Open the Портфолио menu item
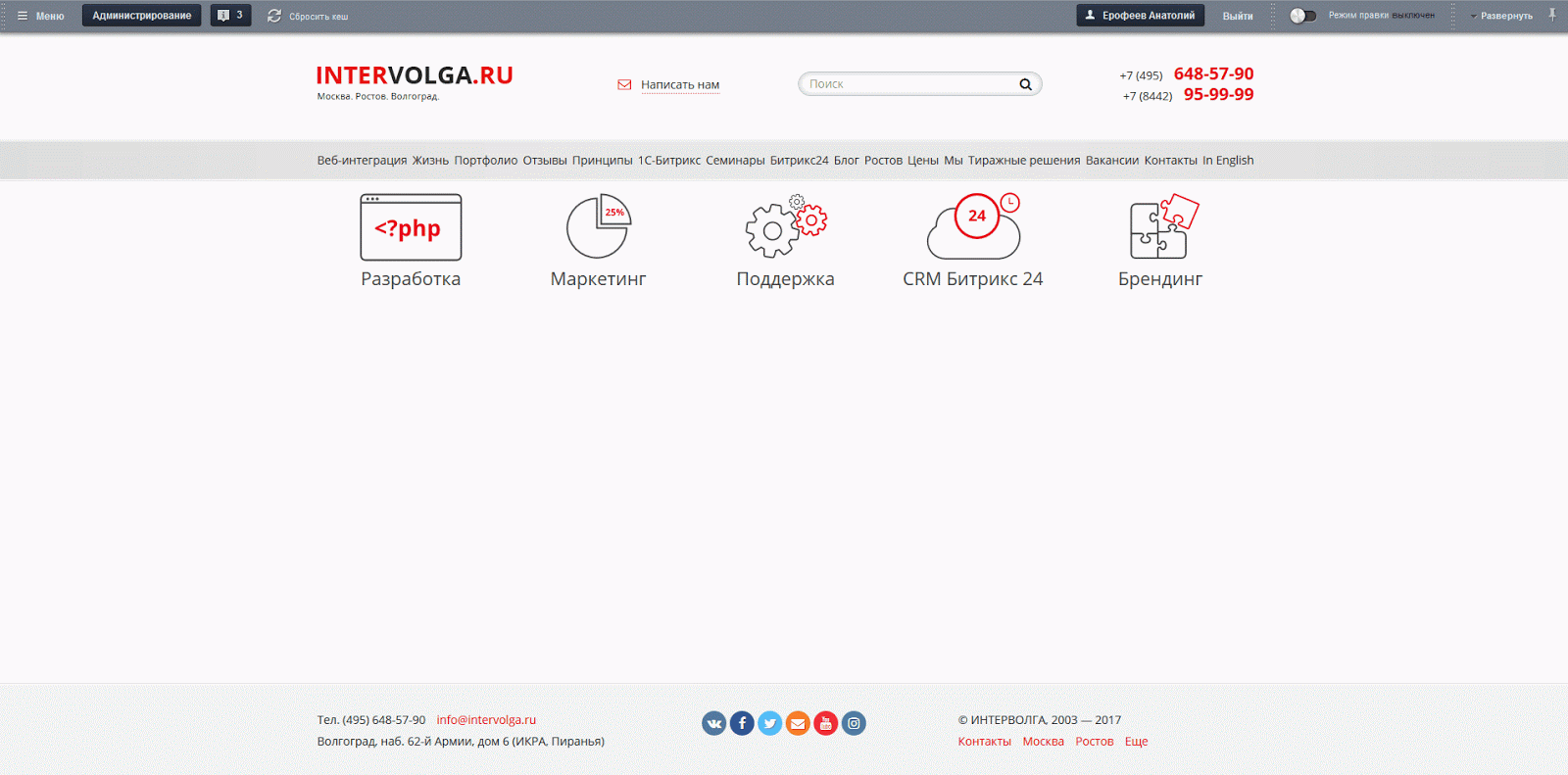Viewport: 1568px width, 775px height. 485,161
